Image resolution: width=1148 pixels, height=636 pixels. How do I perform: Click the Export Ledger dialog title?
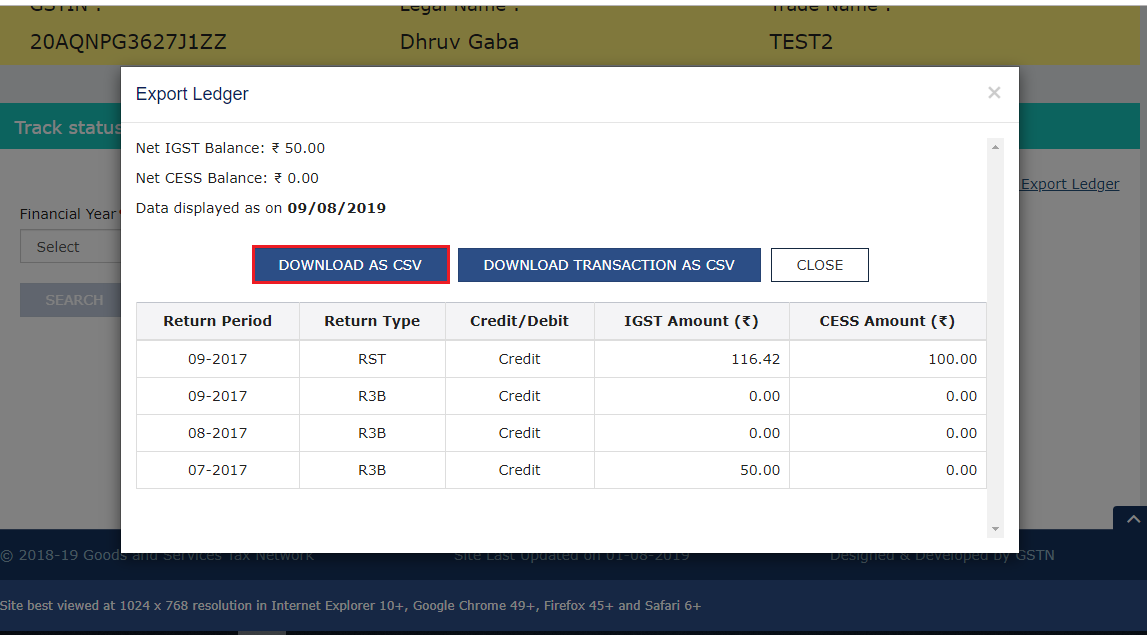coord(192,94)
